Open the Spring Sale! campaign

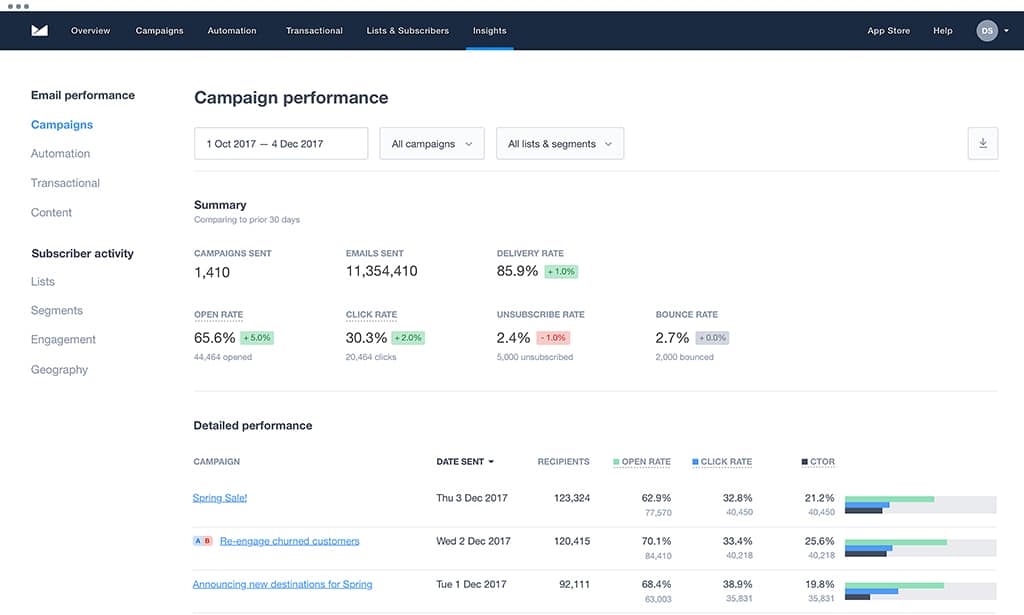[219, 497]
